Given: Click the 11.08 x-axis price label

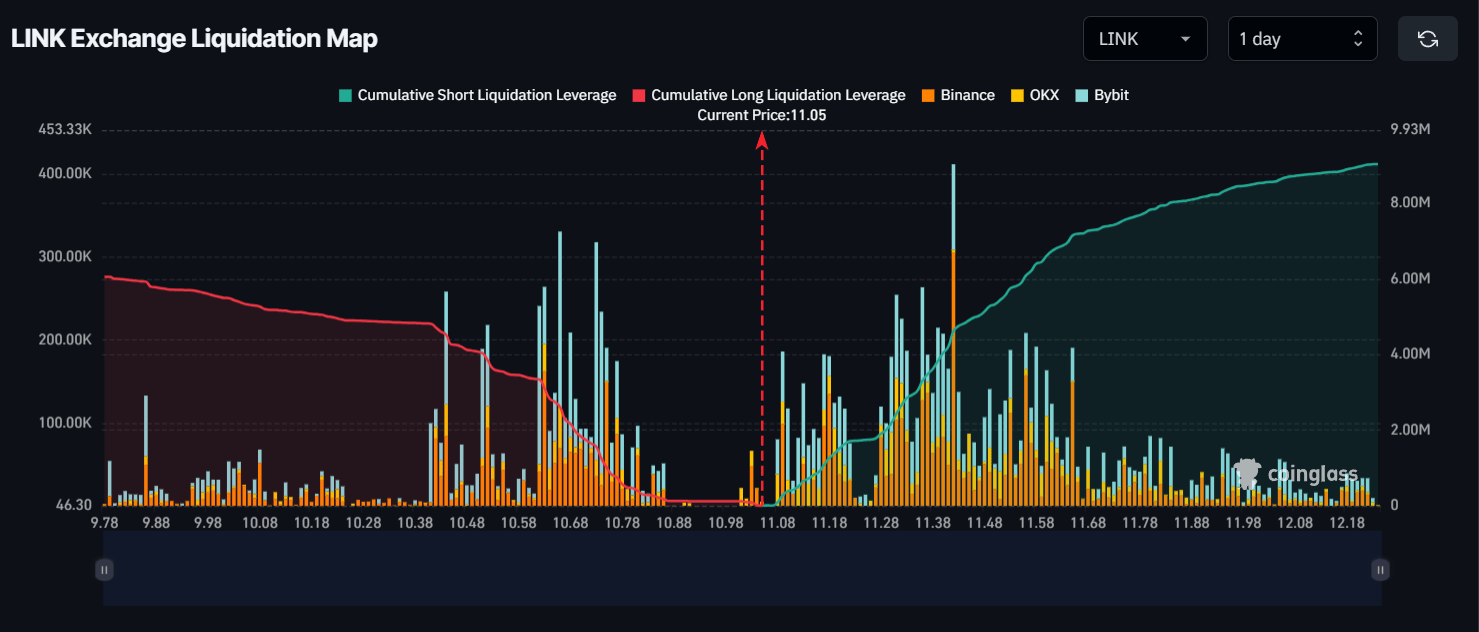Looking at the screenshot, I should [x=777, y=523].
